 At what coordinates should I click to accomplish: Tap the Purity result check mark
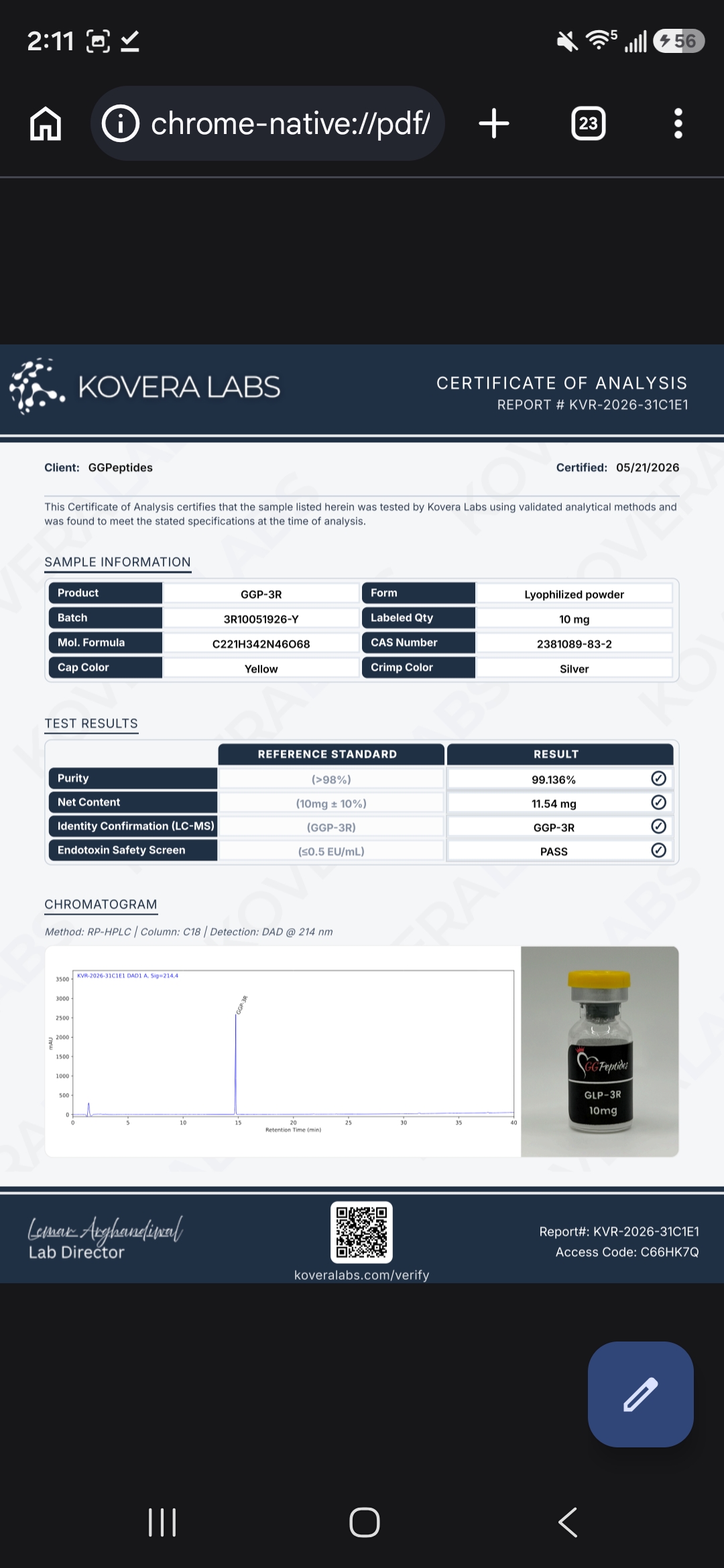coord(659,778)
